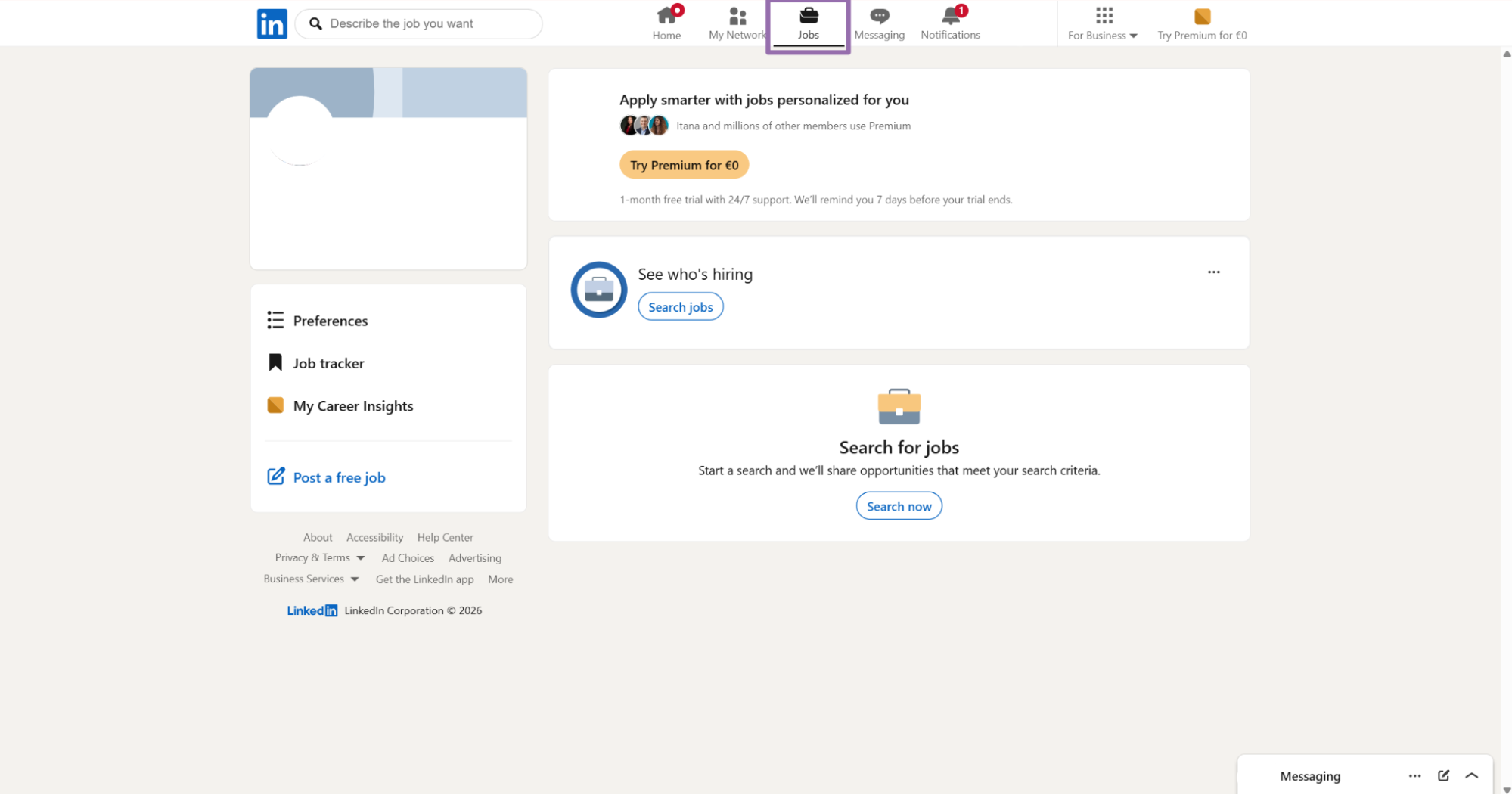
Task: Open the Advertising footer link
Action: click(x=474, y=558)
